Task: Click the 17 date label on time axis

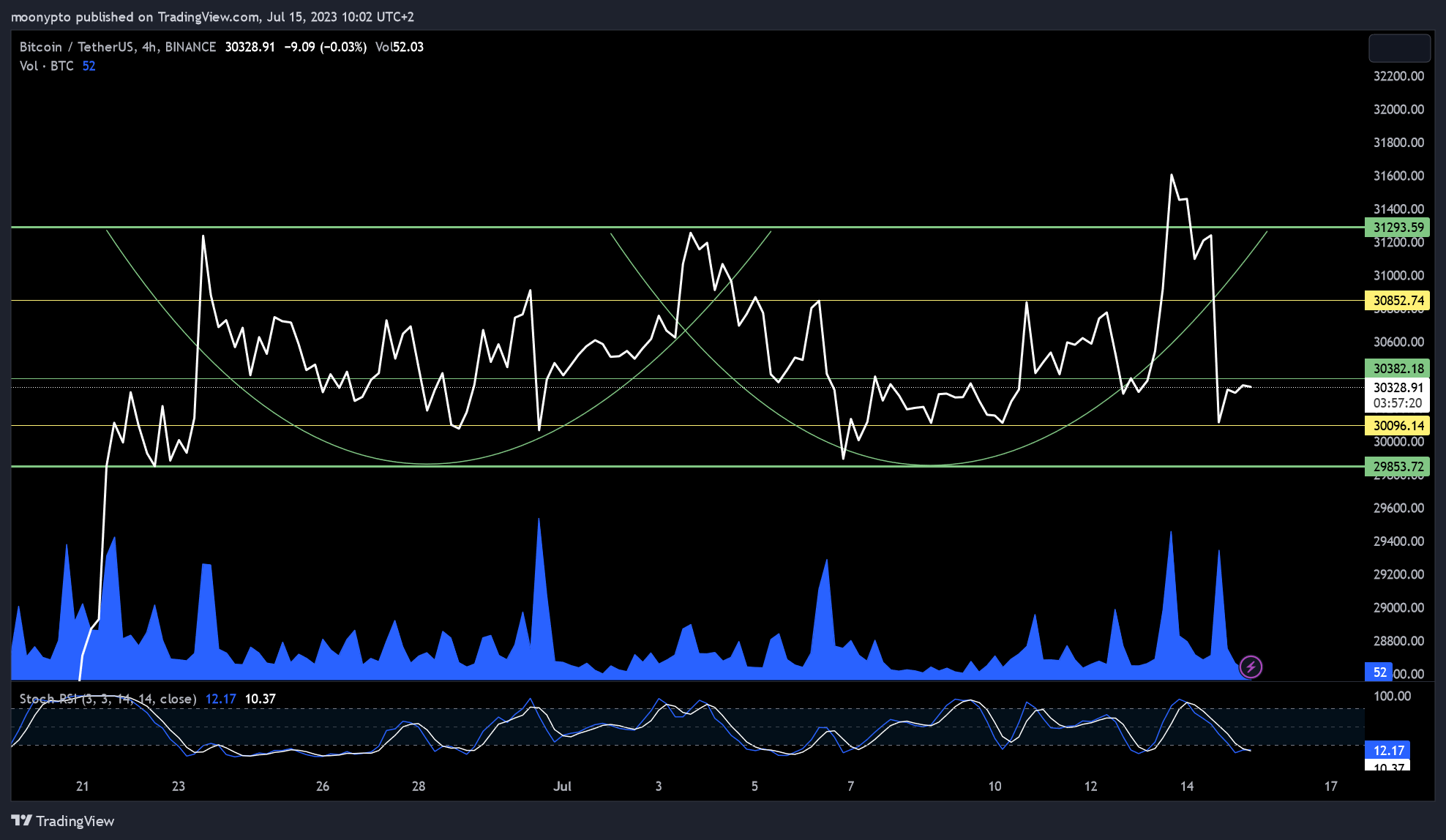Action: point(1330,786)
